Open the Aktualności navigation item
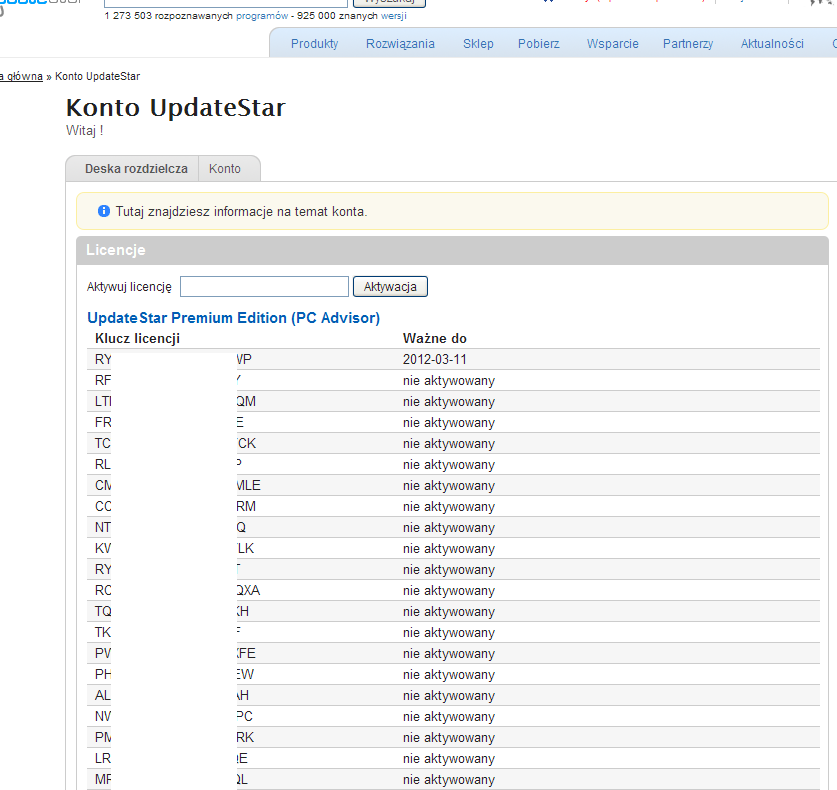This screenshot has height=790, width=837. [772, 44]
